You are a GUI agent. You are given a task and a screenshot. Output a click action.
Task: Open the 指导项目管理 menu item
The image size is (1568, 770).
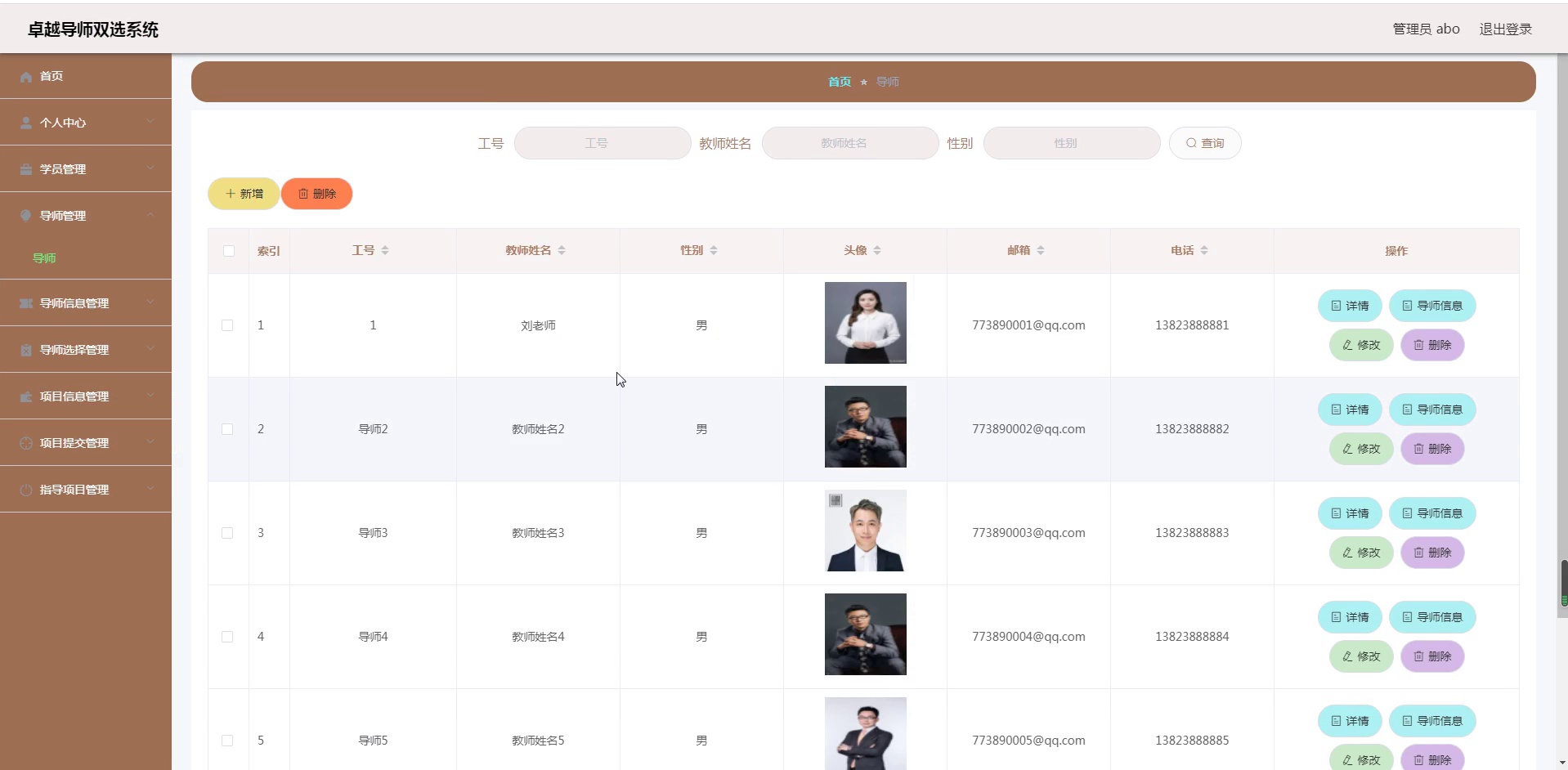[86, 490]
